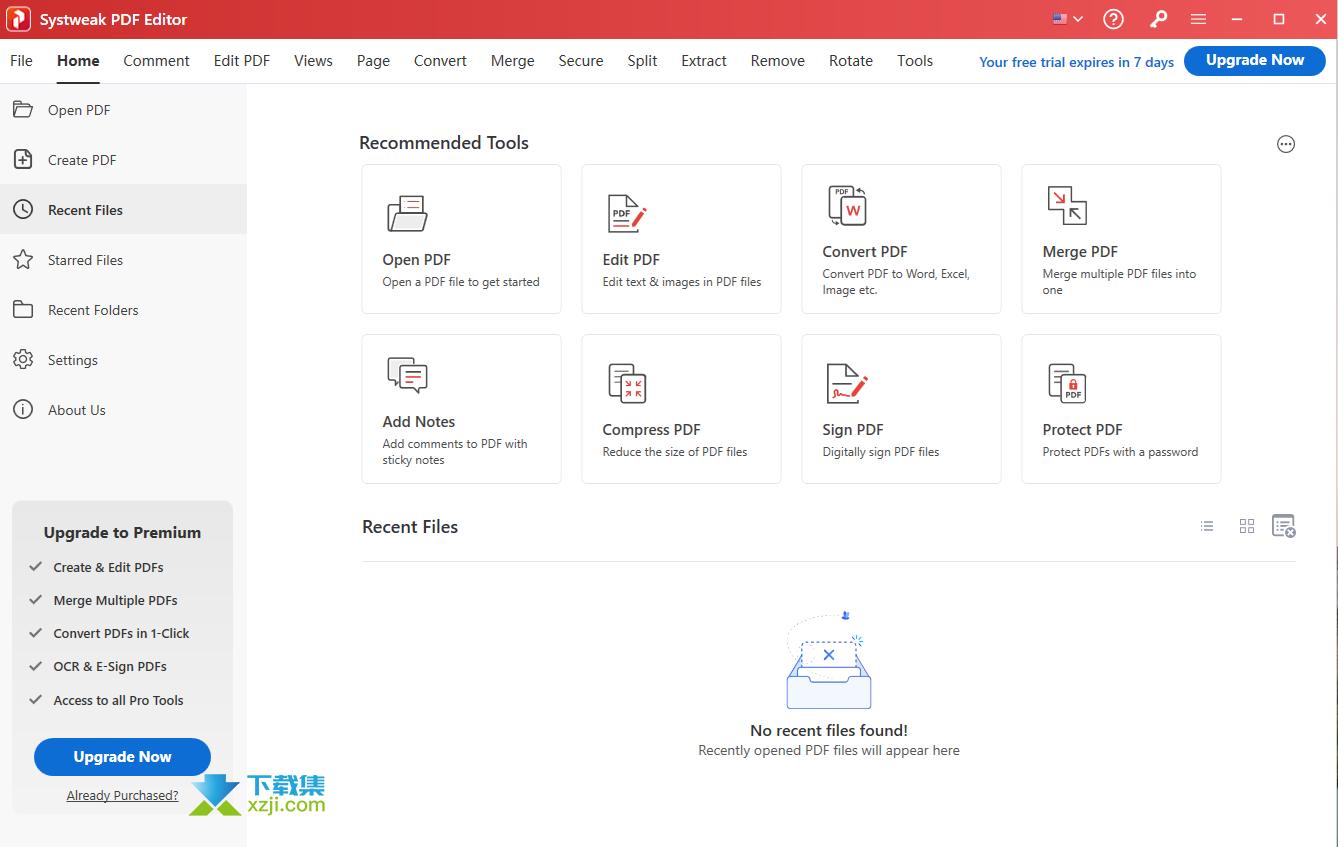Screen dimensions: 1338x847
Task: Click the About Us info icon
Action: click(23, 409)
